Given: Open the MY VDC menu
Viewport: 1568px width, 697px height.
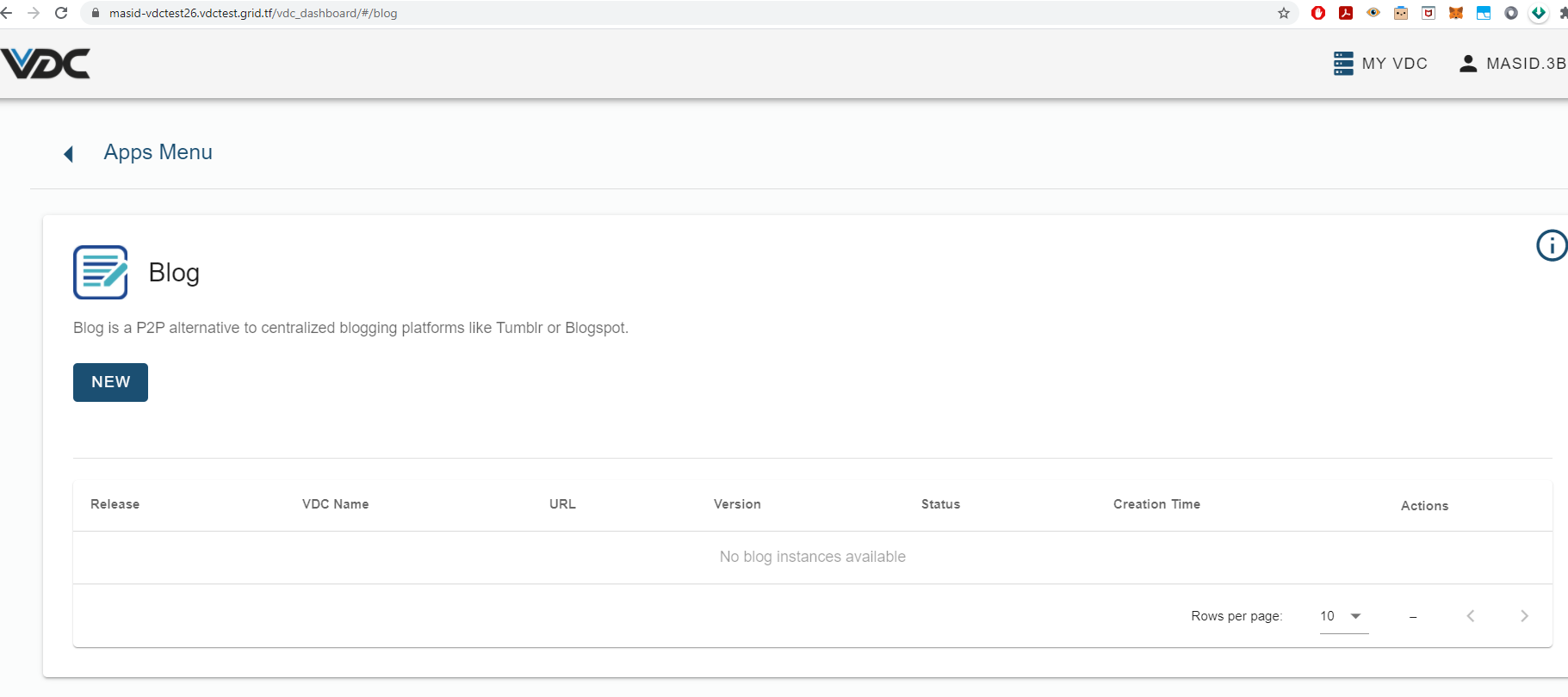Looking at the screenshot, I should click(1380, 64).
